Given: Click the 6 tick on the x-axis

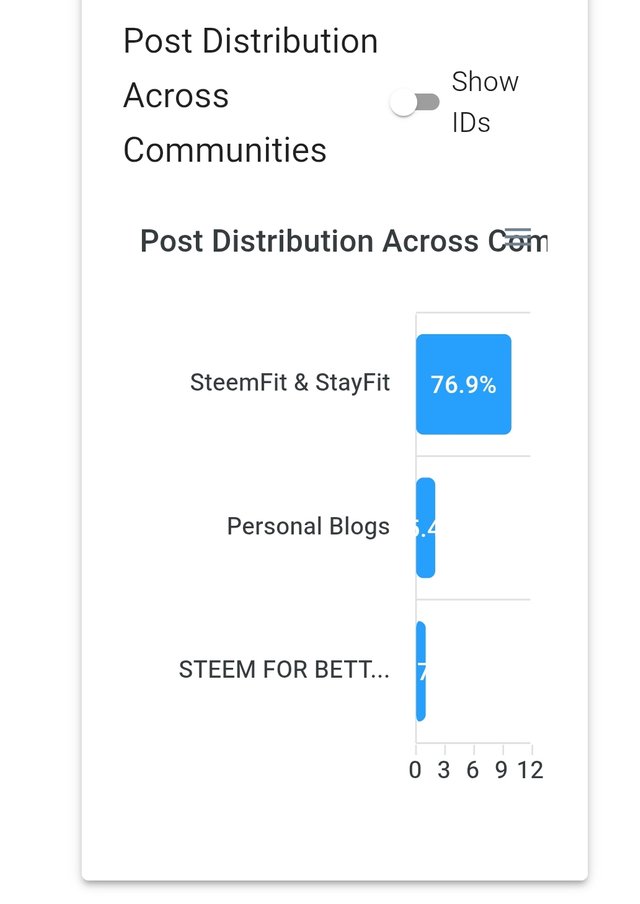Looking at the screenshot, I should (473, 770).
